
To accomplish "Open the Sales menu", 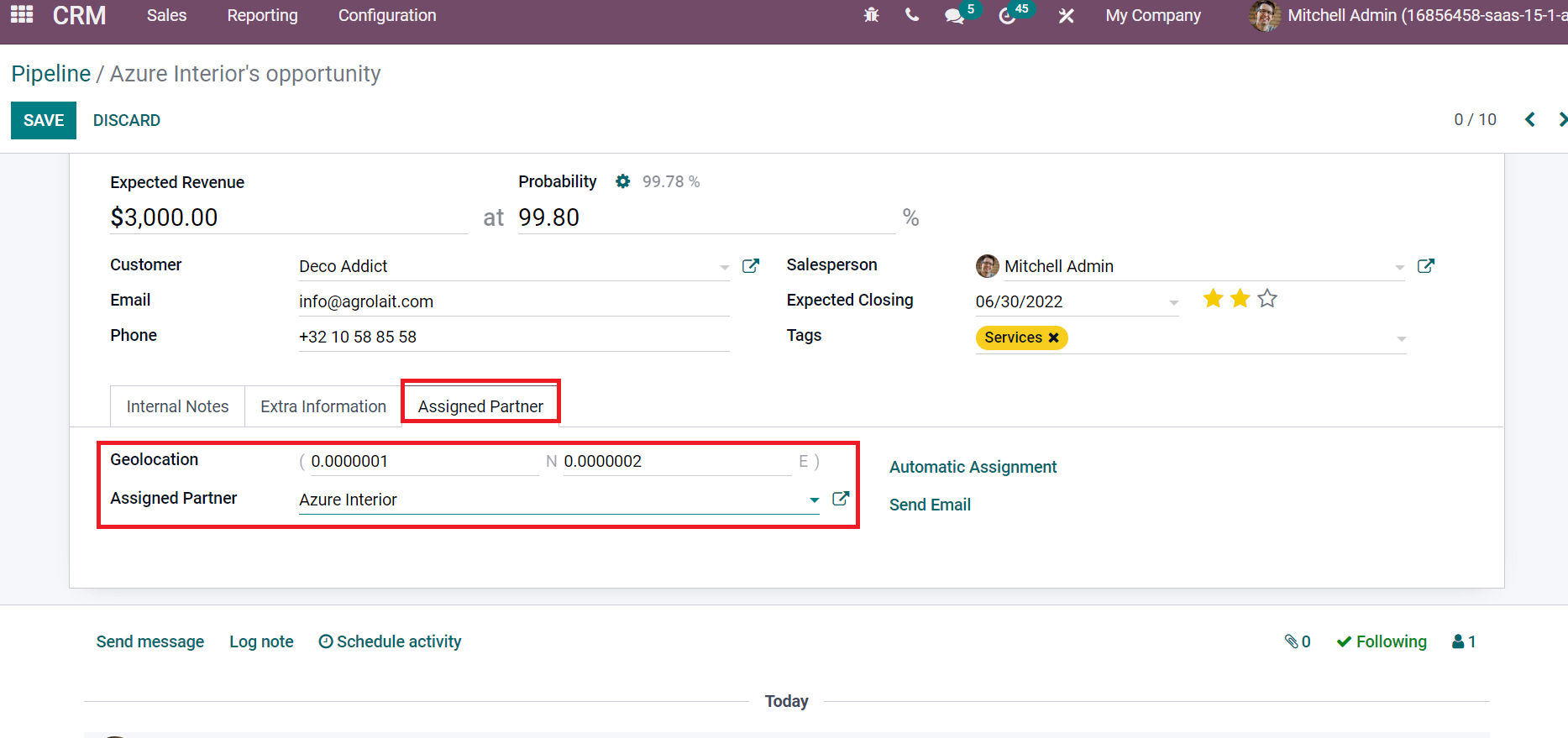I will 166,15.
